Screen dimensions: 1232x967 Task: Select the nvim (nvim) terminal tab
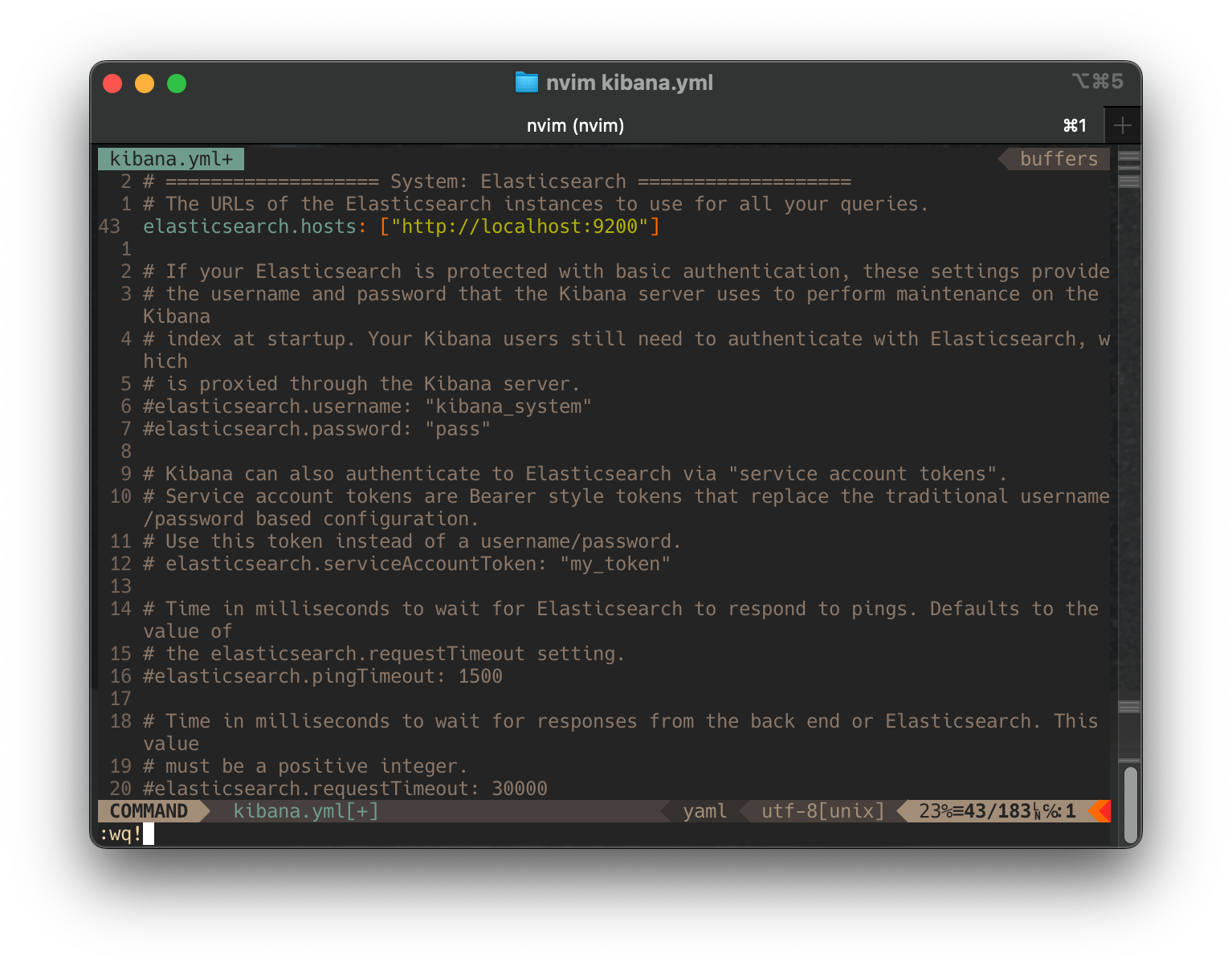(575, 125)
